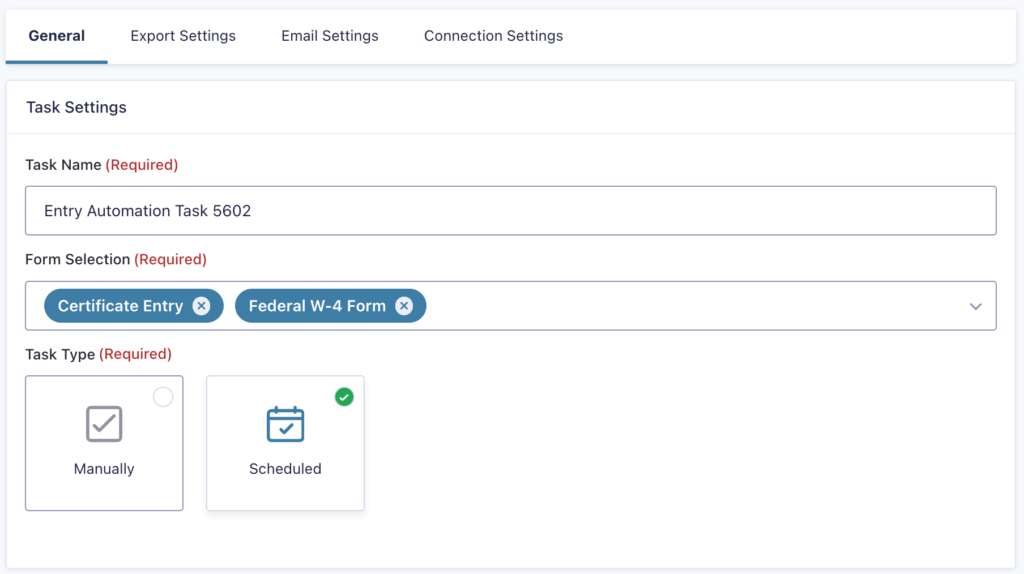Screen dimensions: 1024x574
Task: Click the Task Settings section heading
Action: point(76,107)
